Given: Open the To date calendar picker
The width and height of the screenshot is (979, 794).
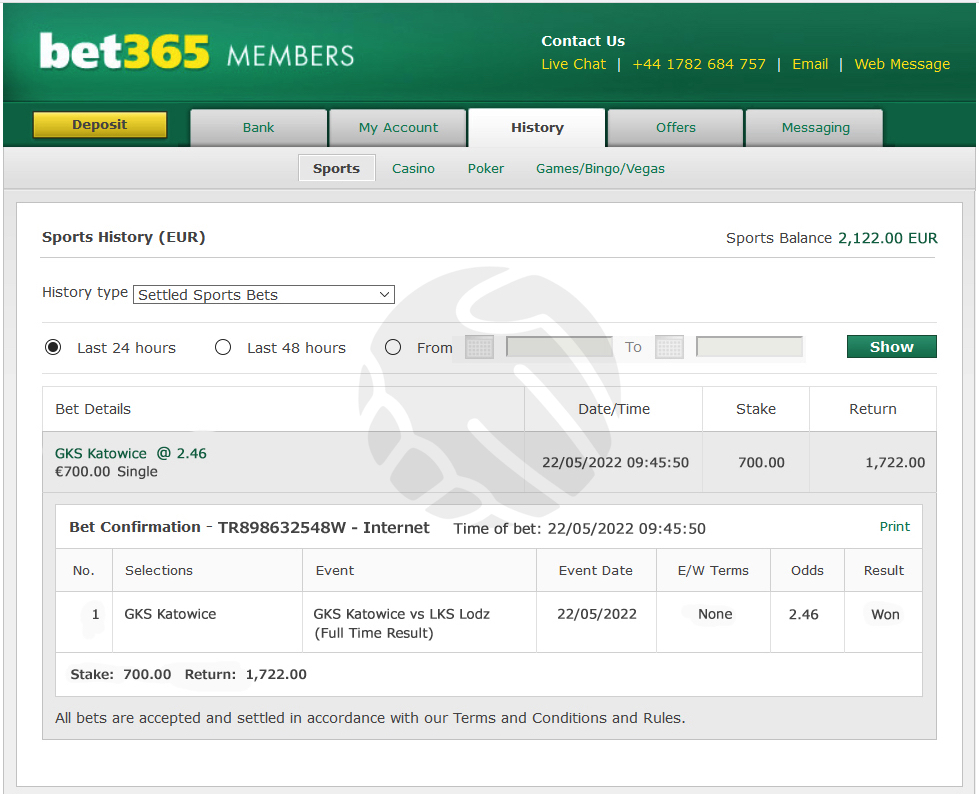Looking at the screenshot, I should (669, 347).
